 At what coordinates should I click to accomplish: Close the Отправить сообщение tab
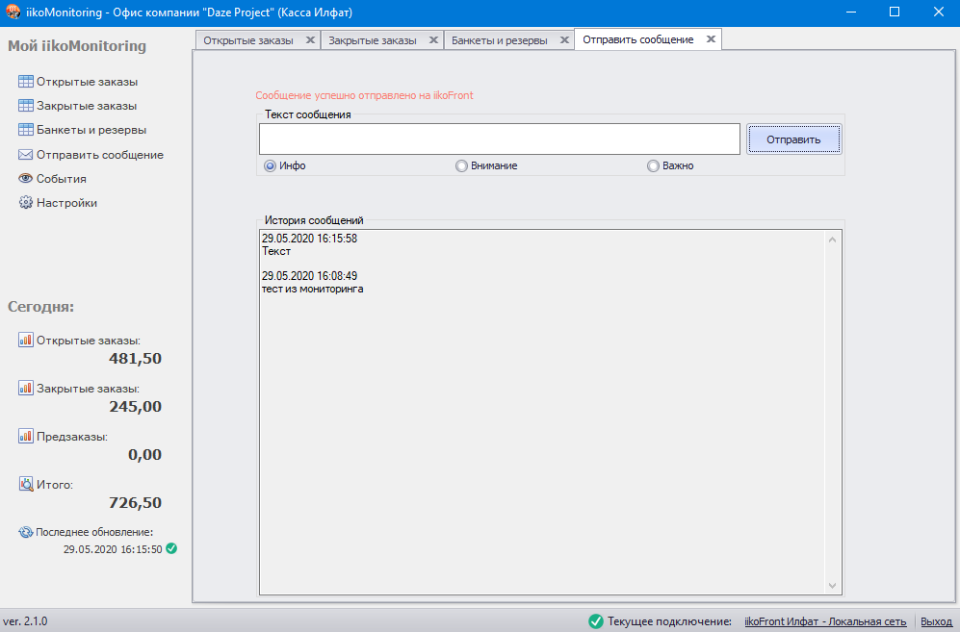(711, 39)
